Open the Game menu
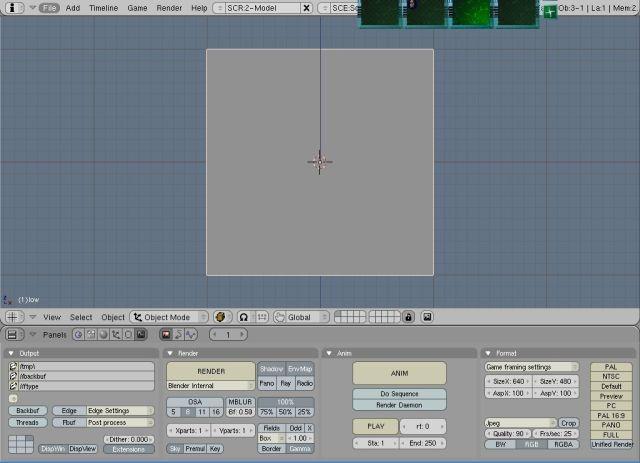Viewport: 640px width, 463px height. point(137,8)
